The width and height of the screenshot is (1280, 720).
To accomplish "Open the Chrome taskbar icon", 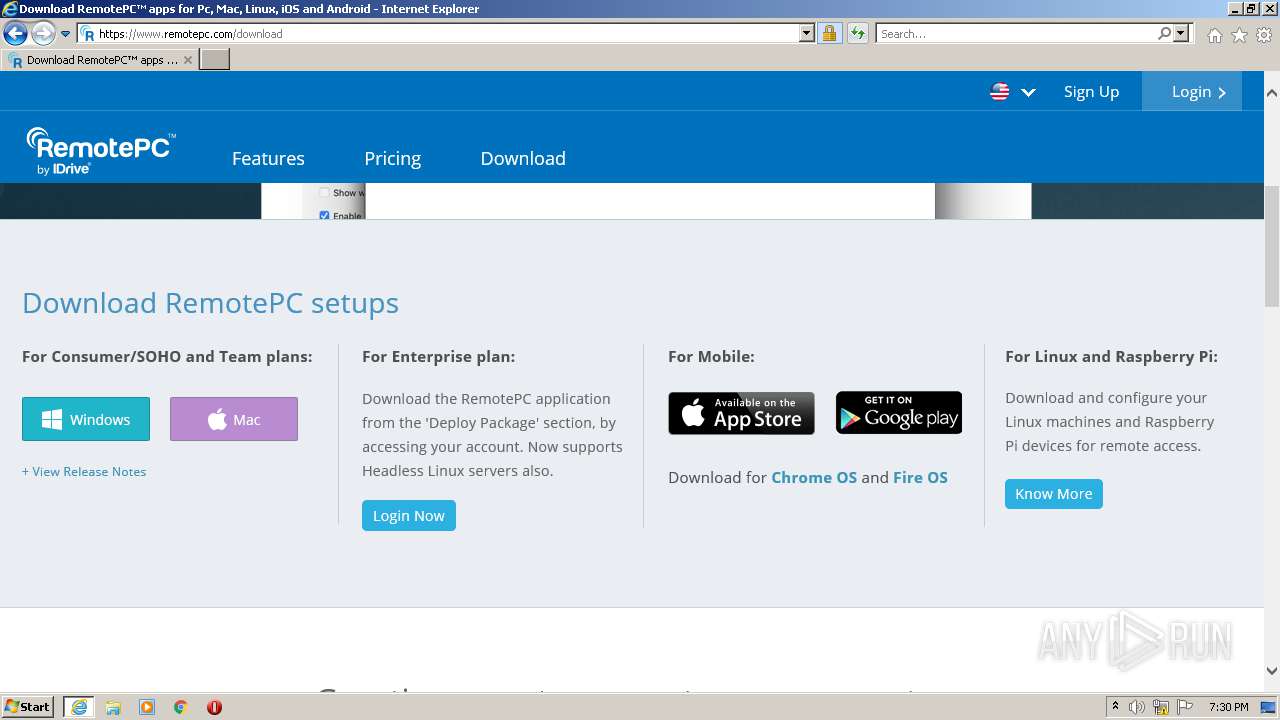I will [x=181, y=707].
